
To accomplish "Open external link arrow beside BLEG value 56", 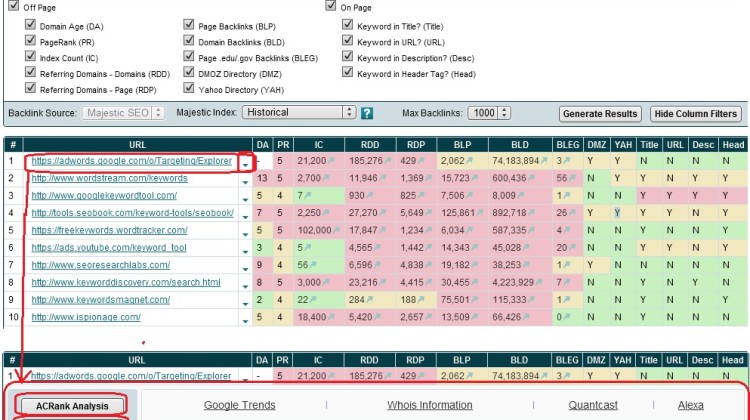I will [572, 178].
